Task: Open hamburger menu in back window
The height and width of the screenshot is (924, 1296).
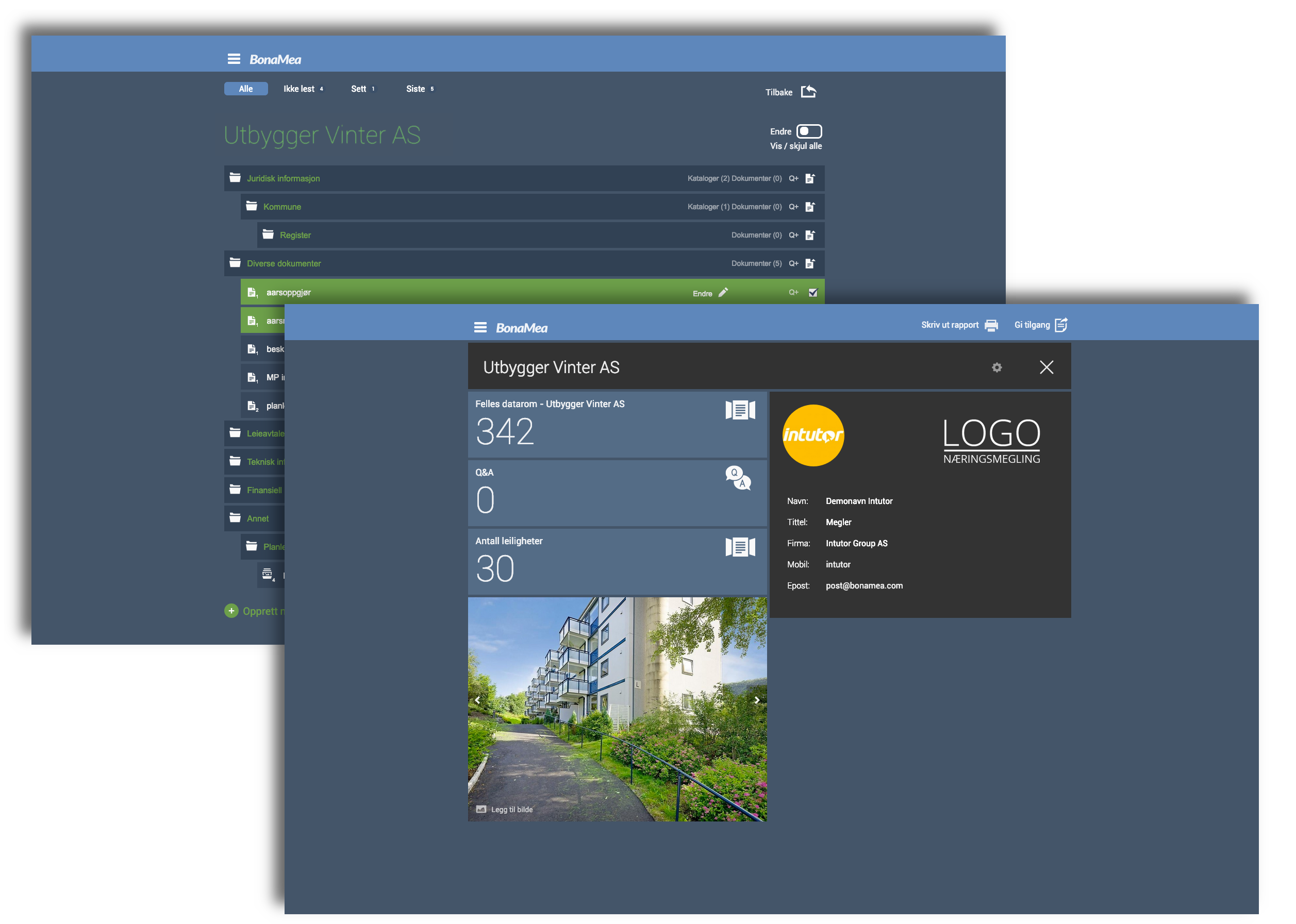Action: tap(234, 59)
